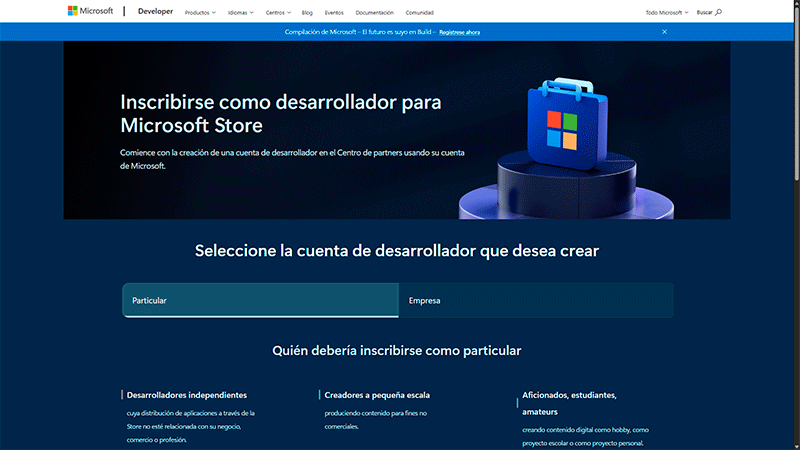The width and height of the screenshot is (800, 450).
Task: Click heading "Quién debería inscribirse como particular"
Action: 396,351
